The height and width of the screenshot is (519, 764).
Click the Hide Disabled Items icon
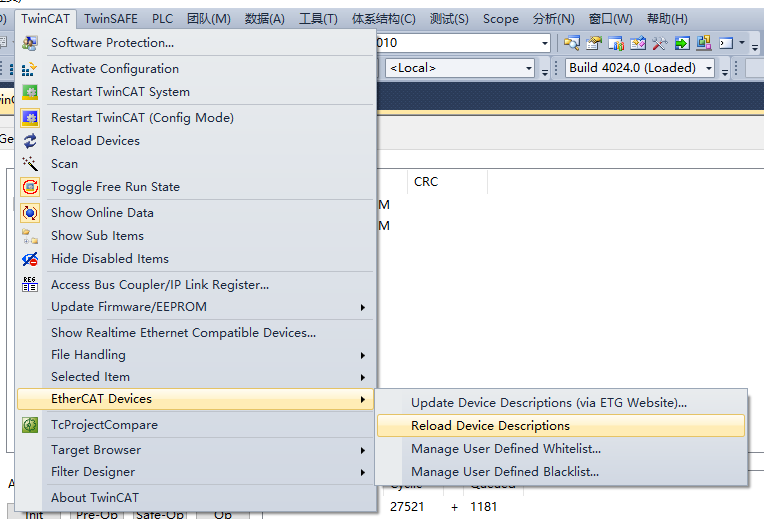pos(30,259)
